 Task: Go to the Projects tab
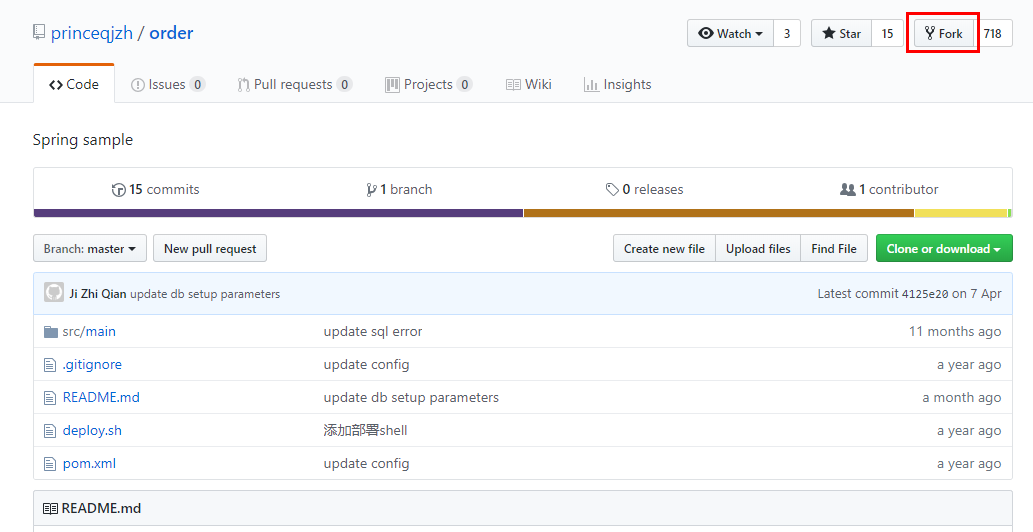point(429,84)
